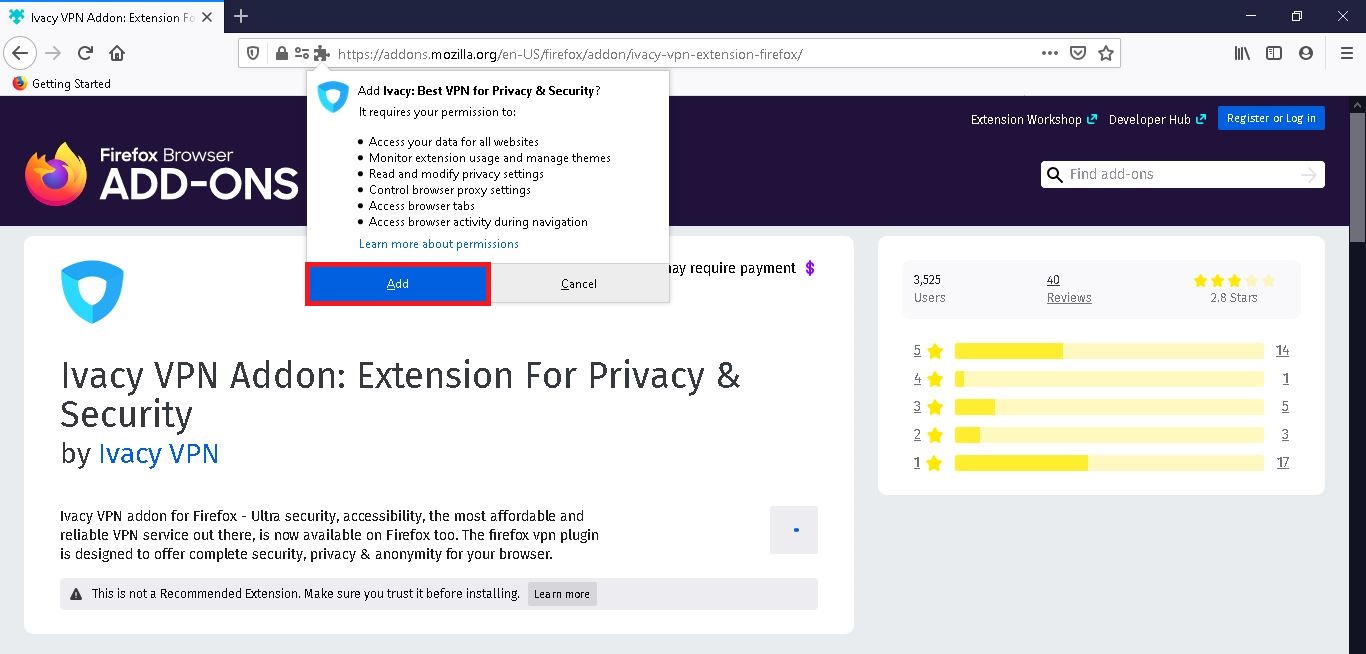
Task: Bookmark this page with the star
Action: point(1106,53)
